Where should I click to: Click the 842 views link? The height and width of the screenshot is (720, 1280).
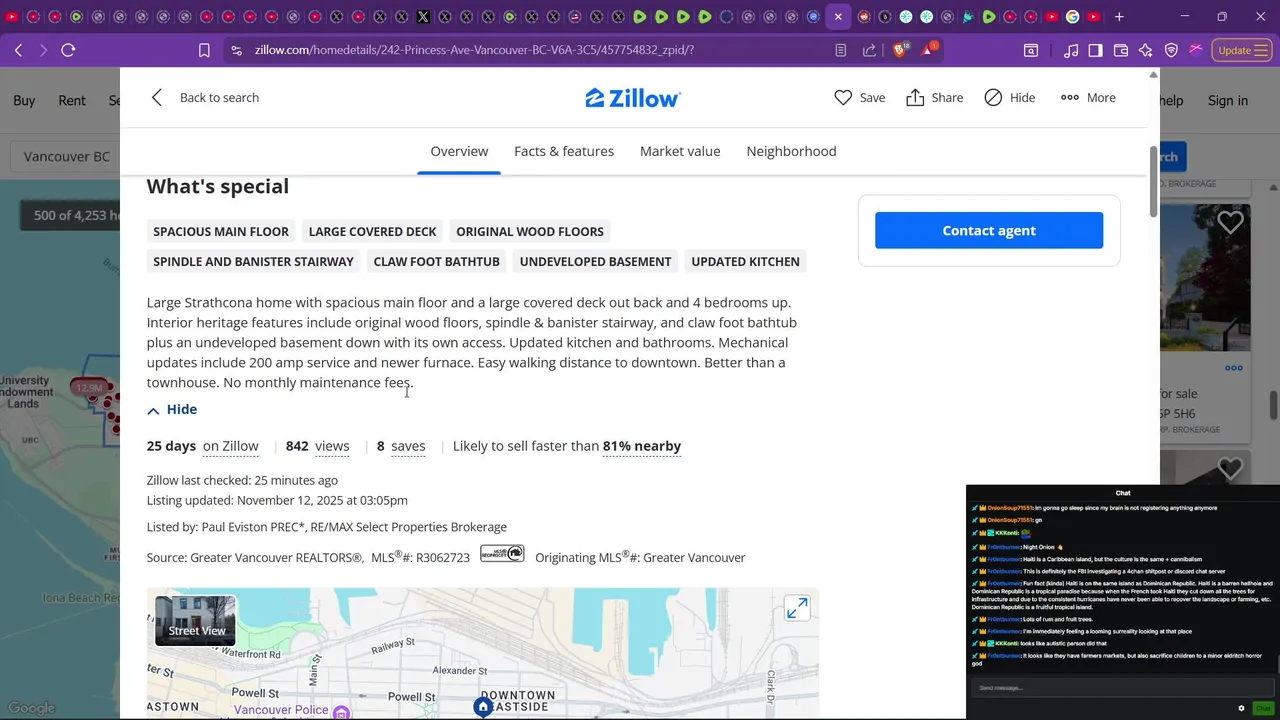[x=317, y=446]
